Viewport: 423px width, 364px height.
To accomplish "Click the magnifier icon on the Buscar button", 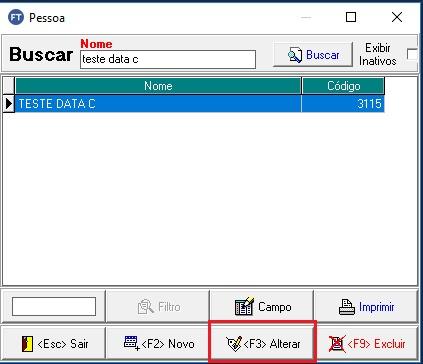I will pyautogui.click(x=295, y=55).
